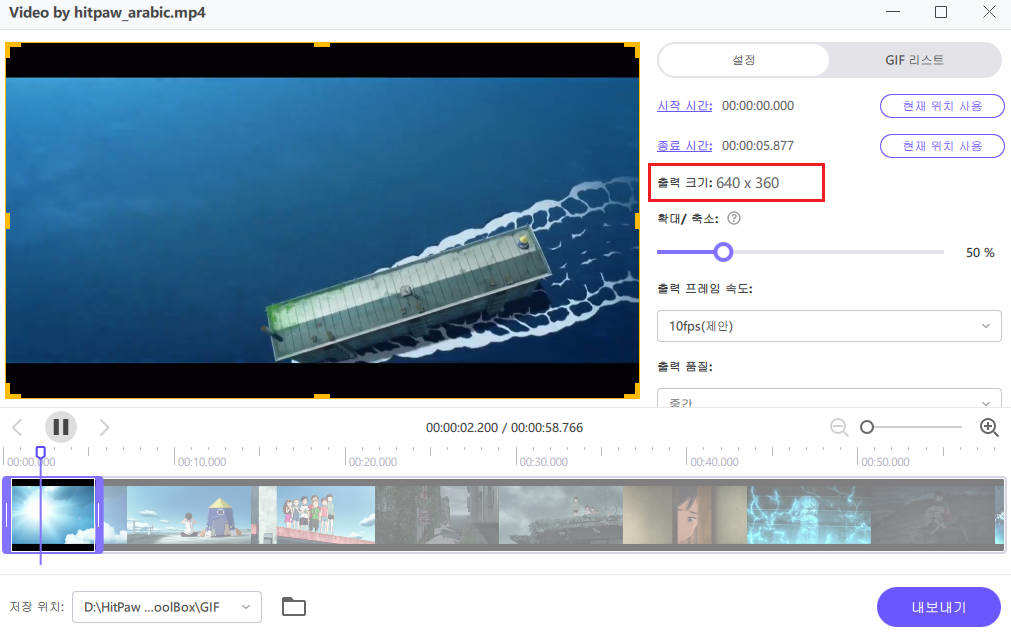Click the 출력 크기 640 x 360 text
Screen dimensions: 1011x636
point(718,183)
